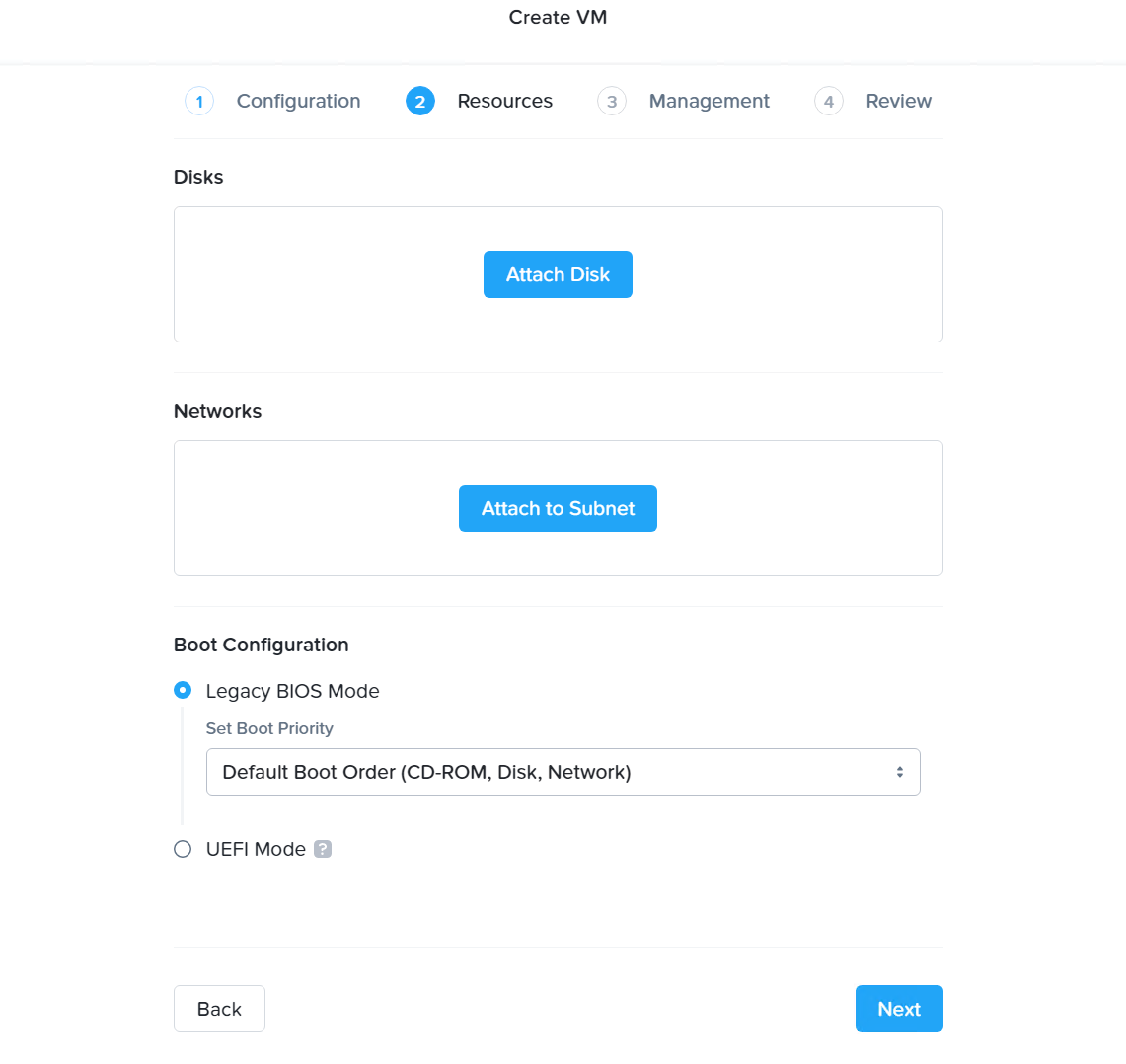The height and width of the screenshot is (1064, 1126).
Task: Click the step 3 circle icon
Action: 612,101
